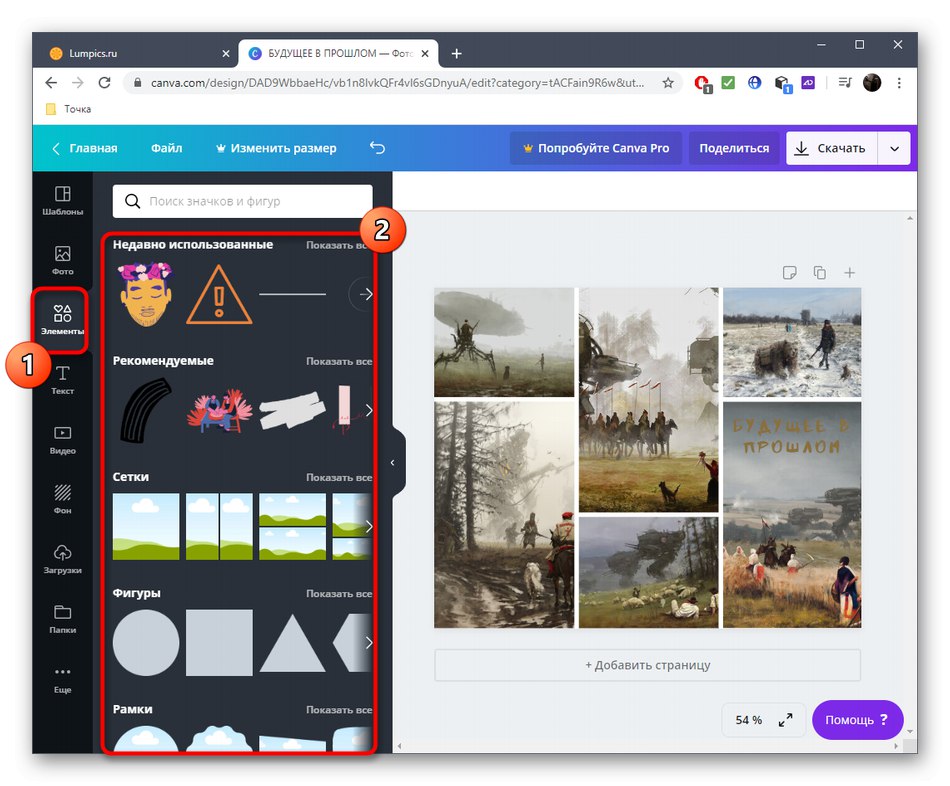Click the Скачать button
The width and height of the screenshot is (950, 786).
(x=831, y=148)
